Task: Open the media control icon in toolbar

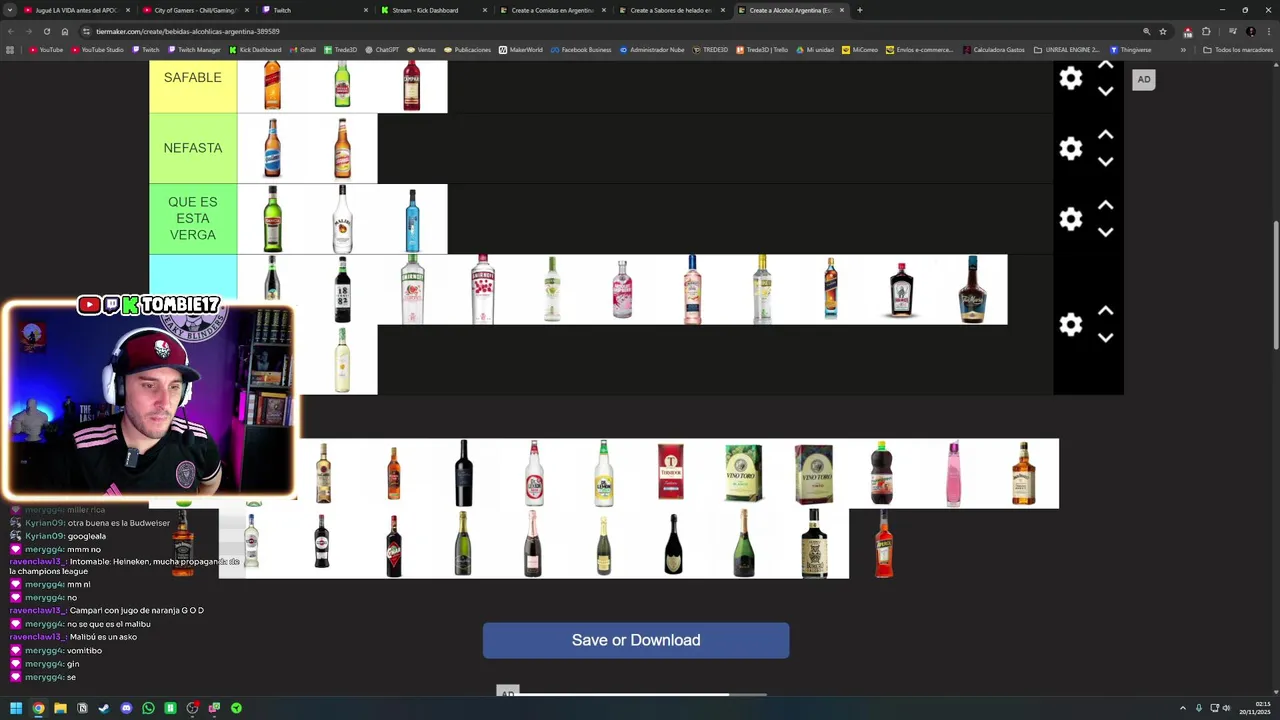Action: pyautogui.click(x=1233, y=31)
